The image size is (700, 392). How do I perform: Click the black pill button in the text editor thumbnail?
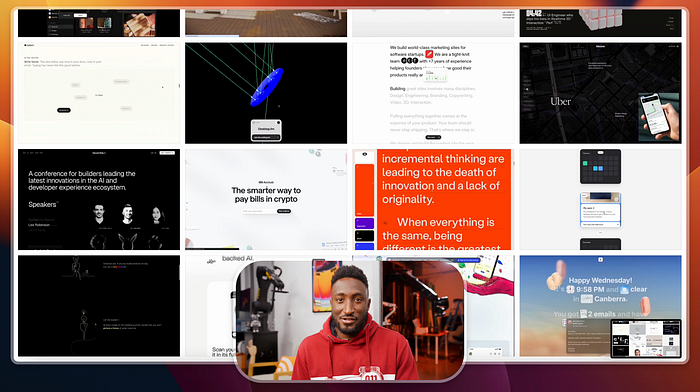point(64,110)
